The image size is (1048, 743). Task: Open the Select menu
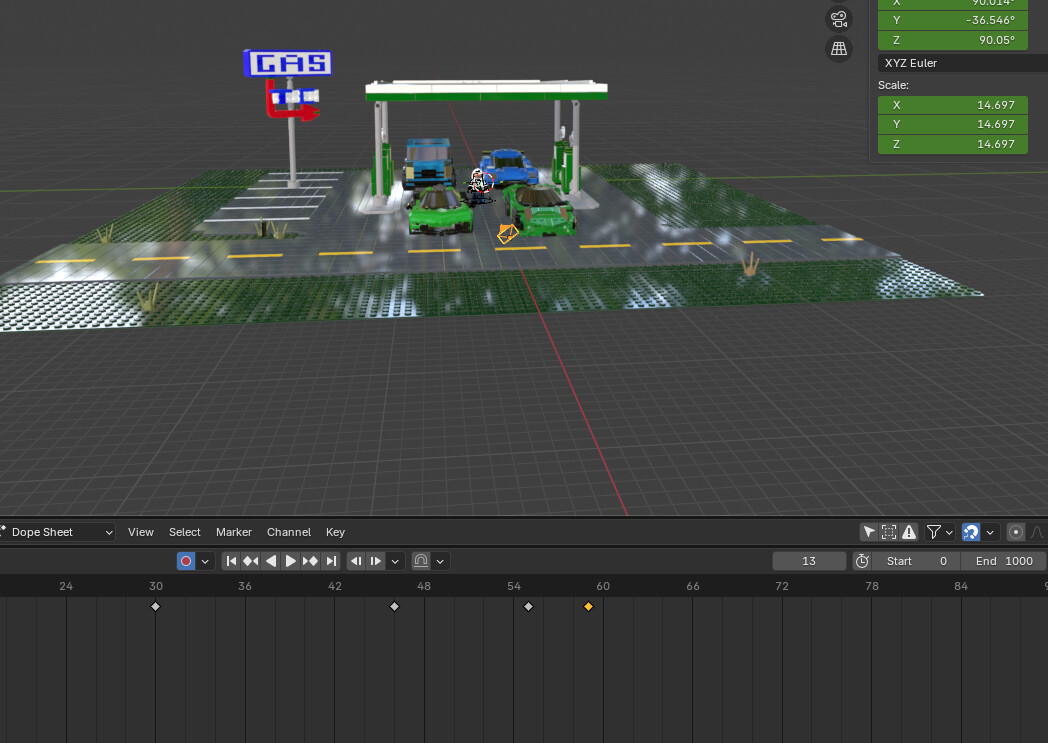click(184, 533)
